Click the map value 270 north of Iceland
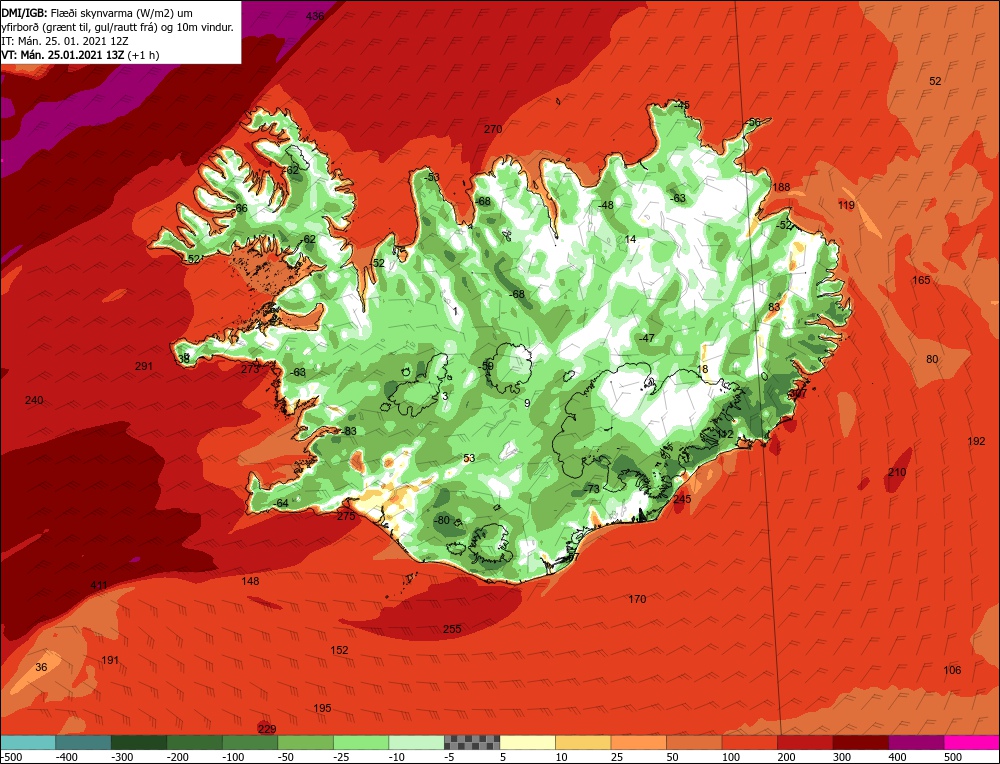 (493, 129)
